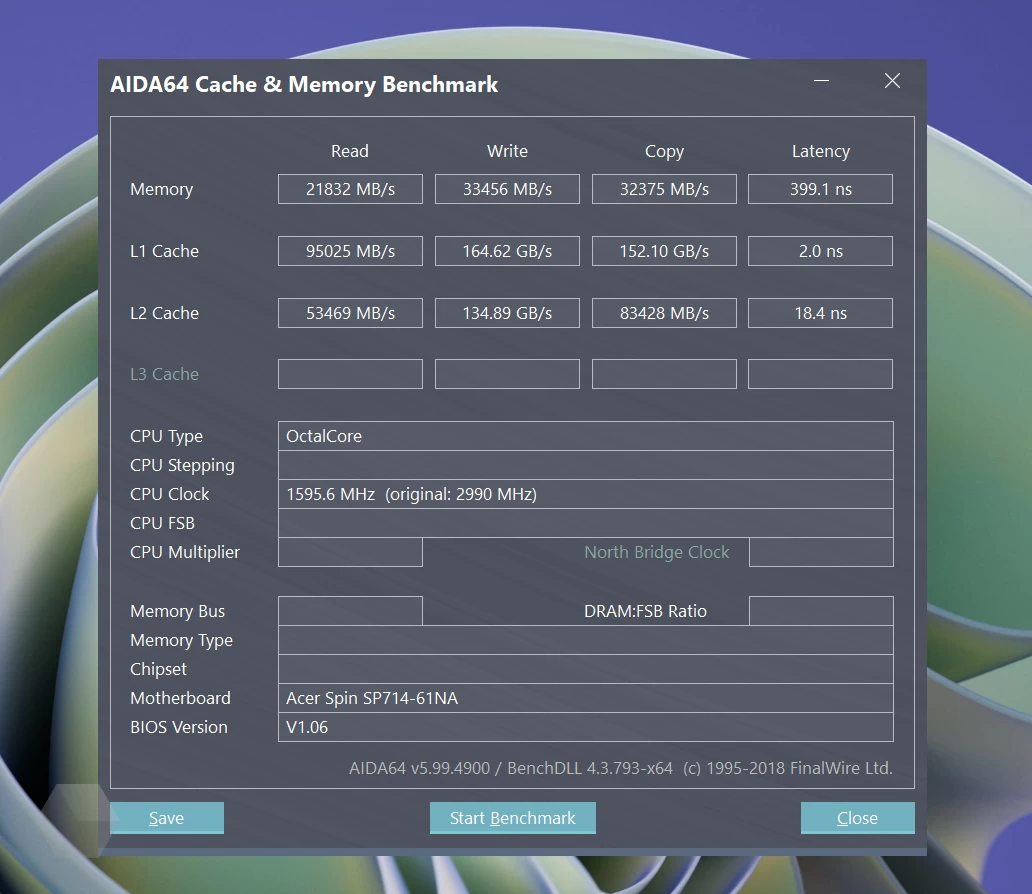
Task: Click the empty L3 Cache Read box
Action: (350, 374)
